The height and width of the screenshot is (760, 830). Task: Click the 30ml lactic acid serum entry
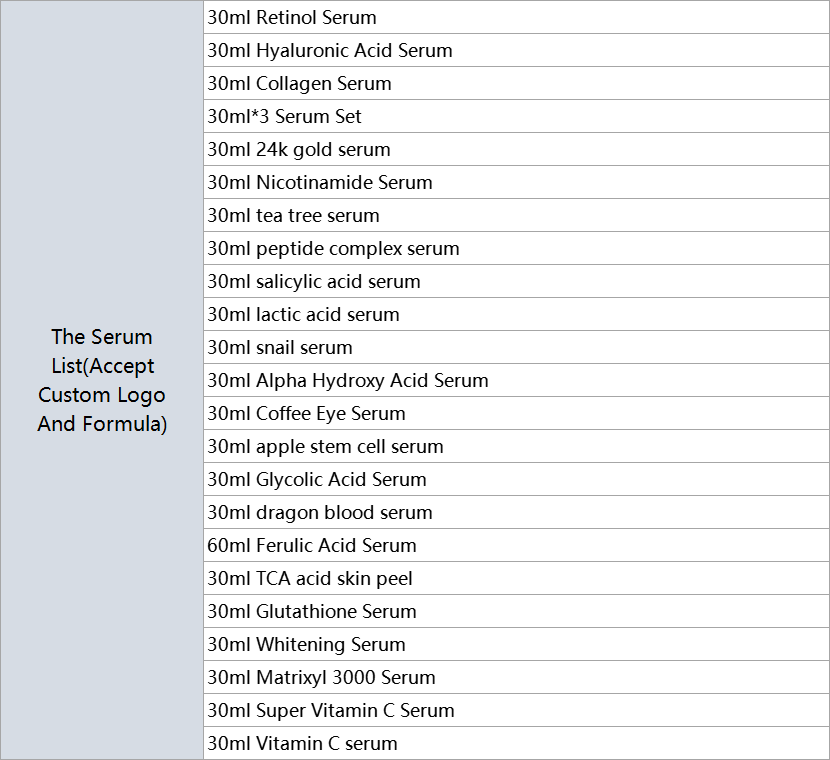(517, 314)
